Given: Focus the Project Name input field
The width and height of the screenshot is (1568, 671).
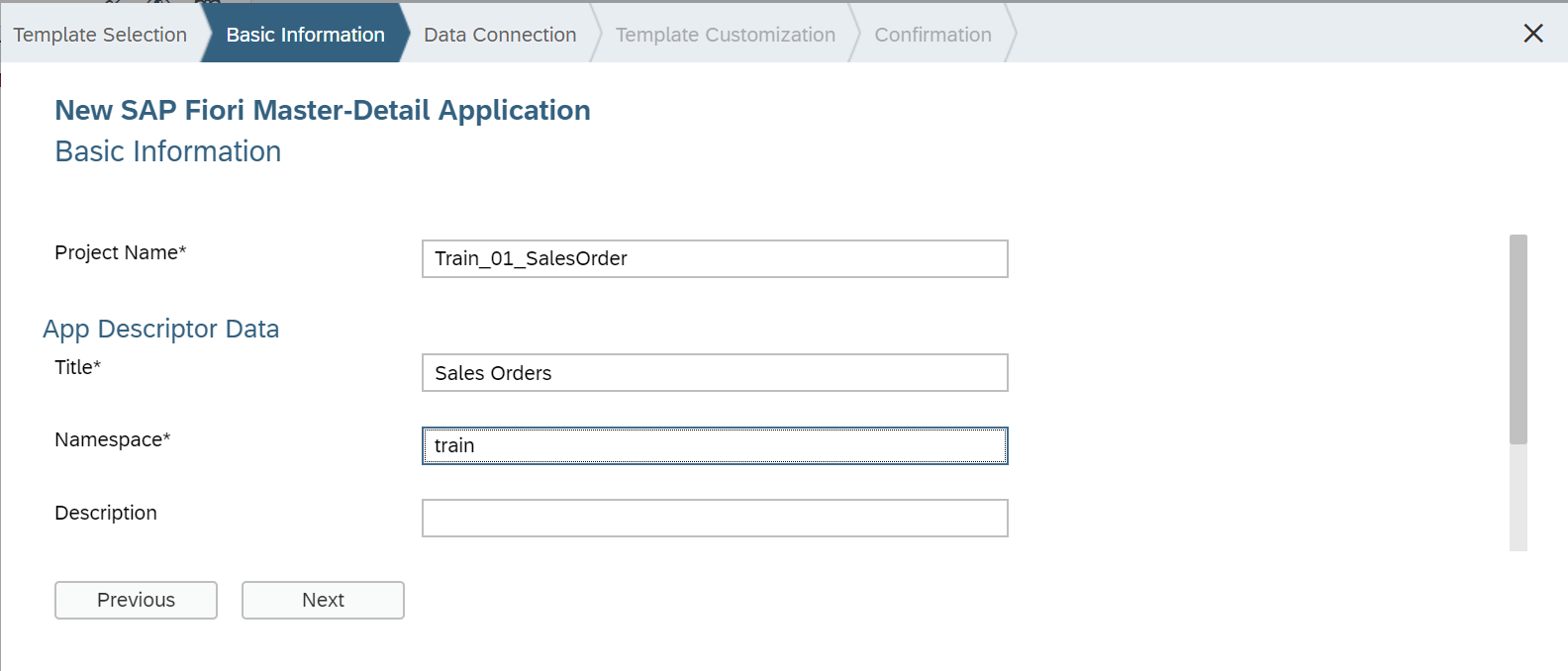Looking at the screenshot, I should tap(715, 259).
